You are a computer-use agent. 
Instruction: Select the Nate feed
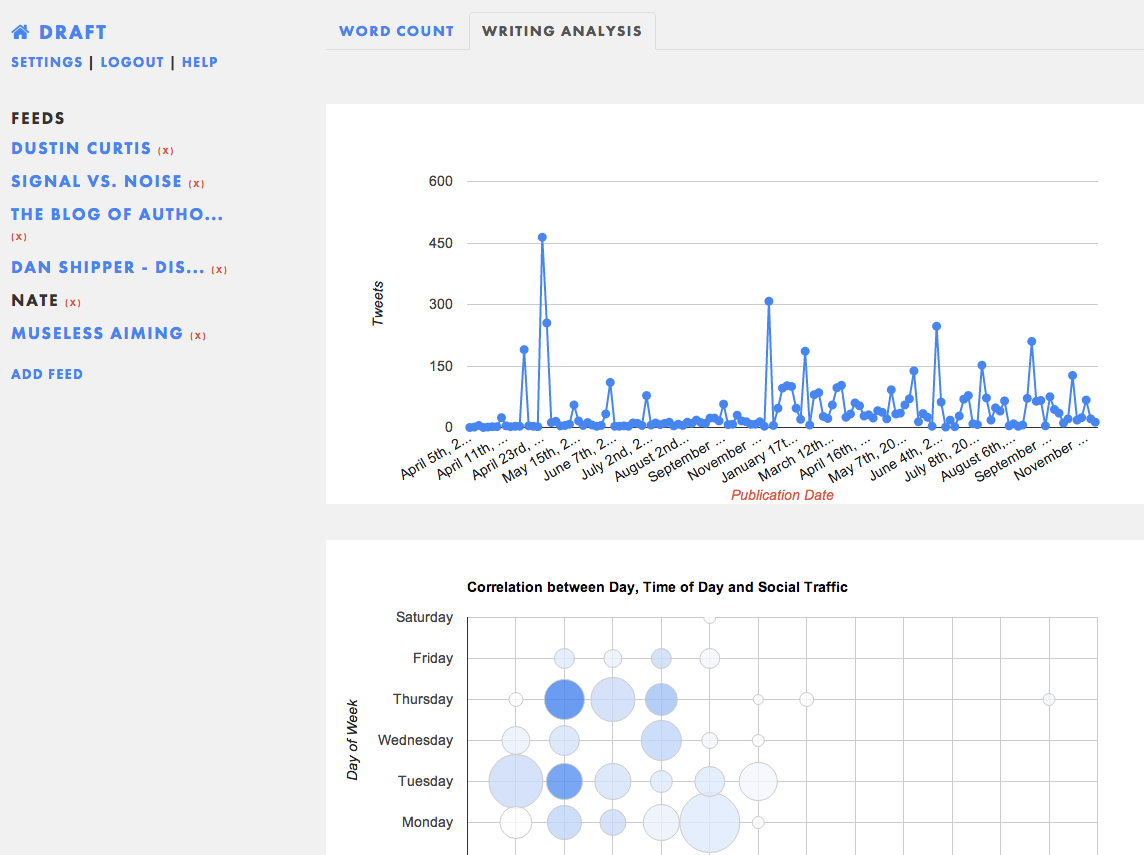[35, 300]
